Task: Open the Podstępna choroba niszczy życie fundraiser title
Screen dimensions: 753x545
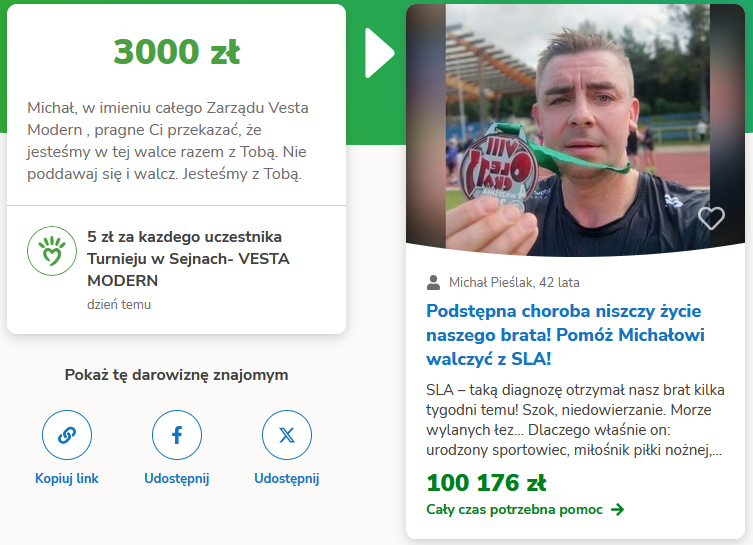Action: tap(565, 335)
